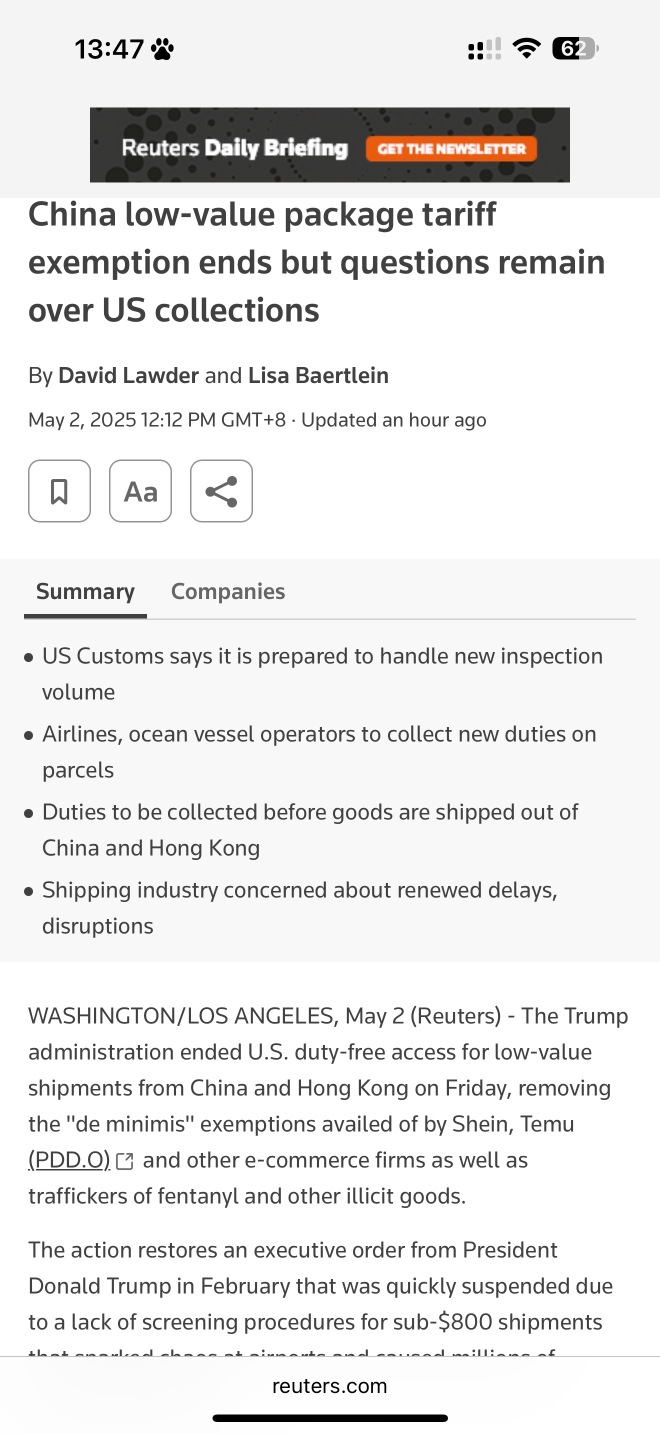
Task: Tap the share article icon
Action: [221, 491]
